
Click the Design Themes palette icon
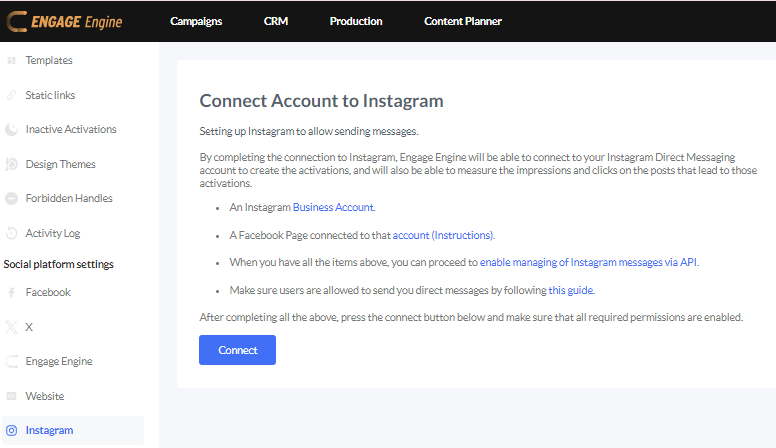[12, 164]
